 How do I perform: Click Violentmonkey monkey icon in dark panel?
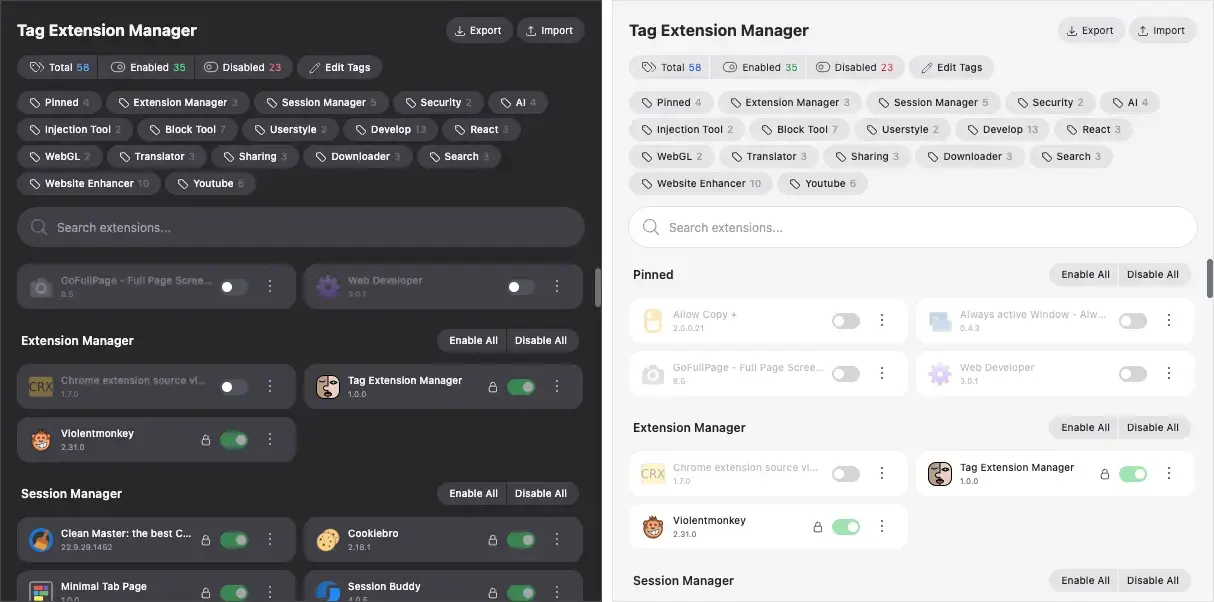pos(41,440)
